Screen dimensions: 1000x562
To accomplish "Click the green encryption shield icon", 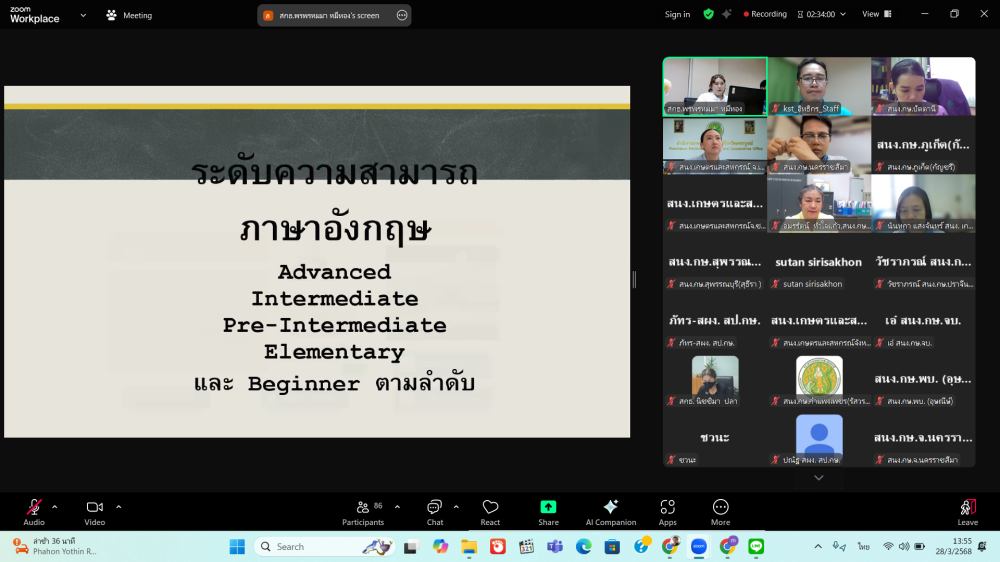I will point(709,14).
